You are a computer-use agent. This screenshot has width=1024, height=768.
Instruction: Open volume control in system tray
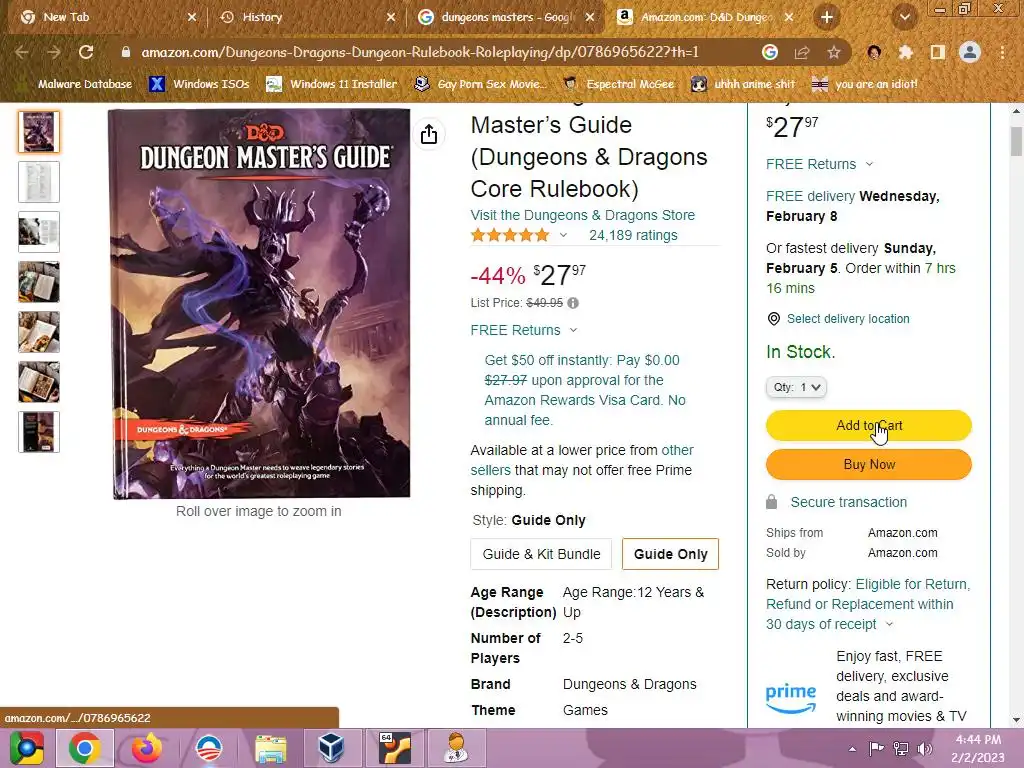point(925,749)
